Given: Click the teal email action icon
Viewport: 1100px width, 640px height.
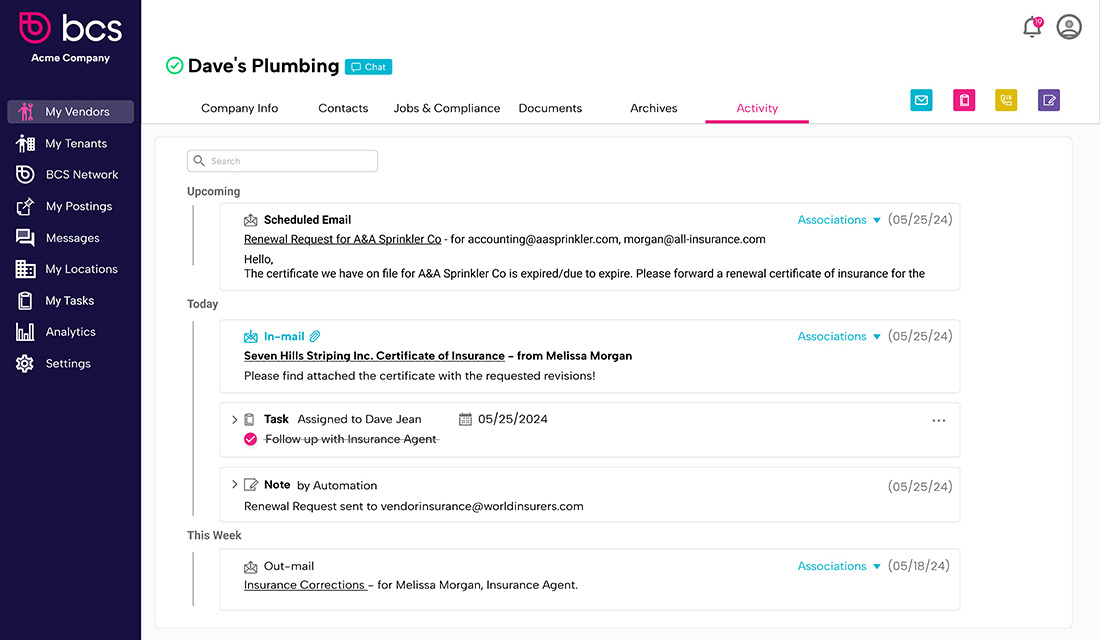Looking at the screenshot, I should click(921, 100).
